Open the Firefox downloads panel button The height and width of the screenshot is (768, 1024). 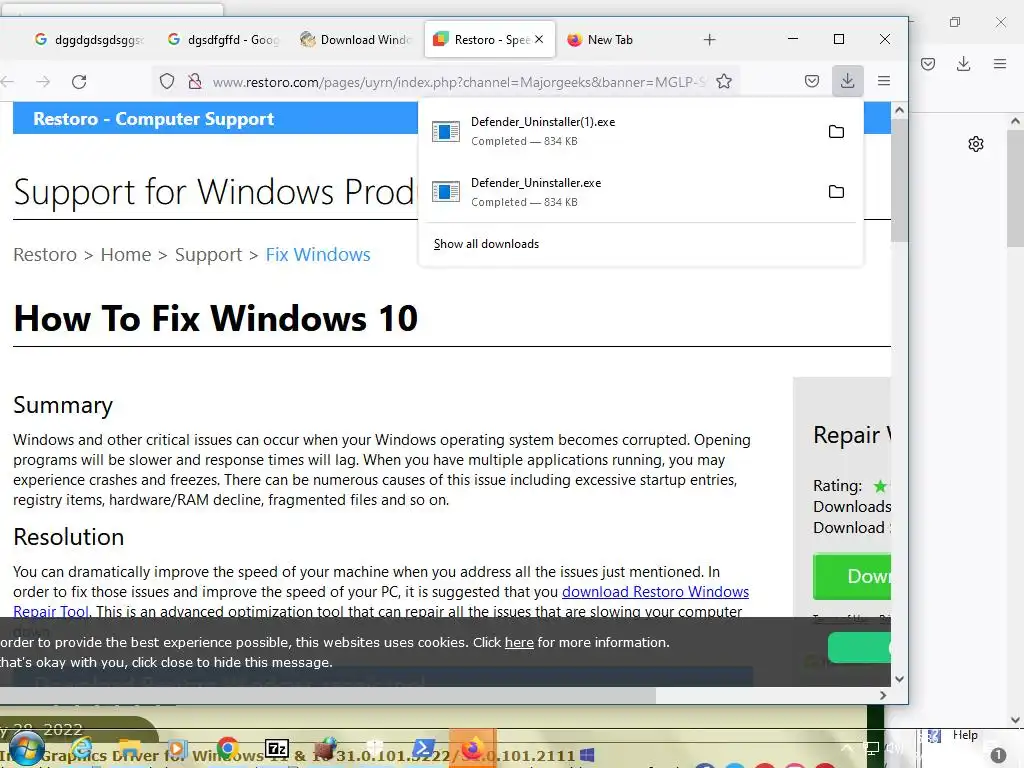tap(847, 81)
